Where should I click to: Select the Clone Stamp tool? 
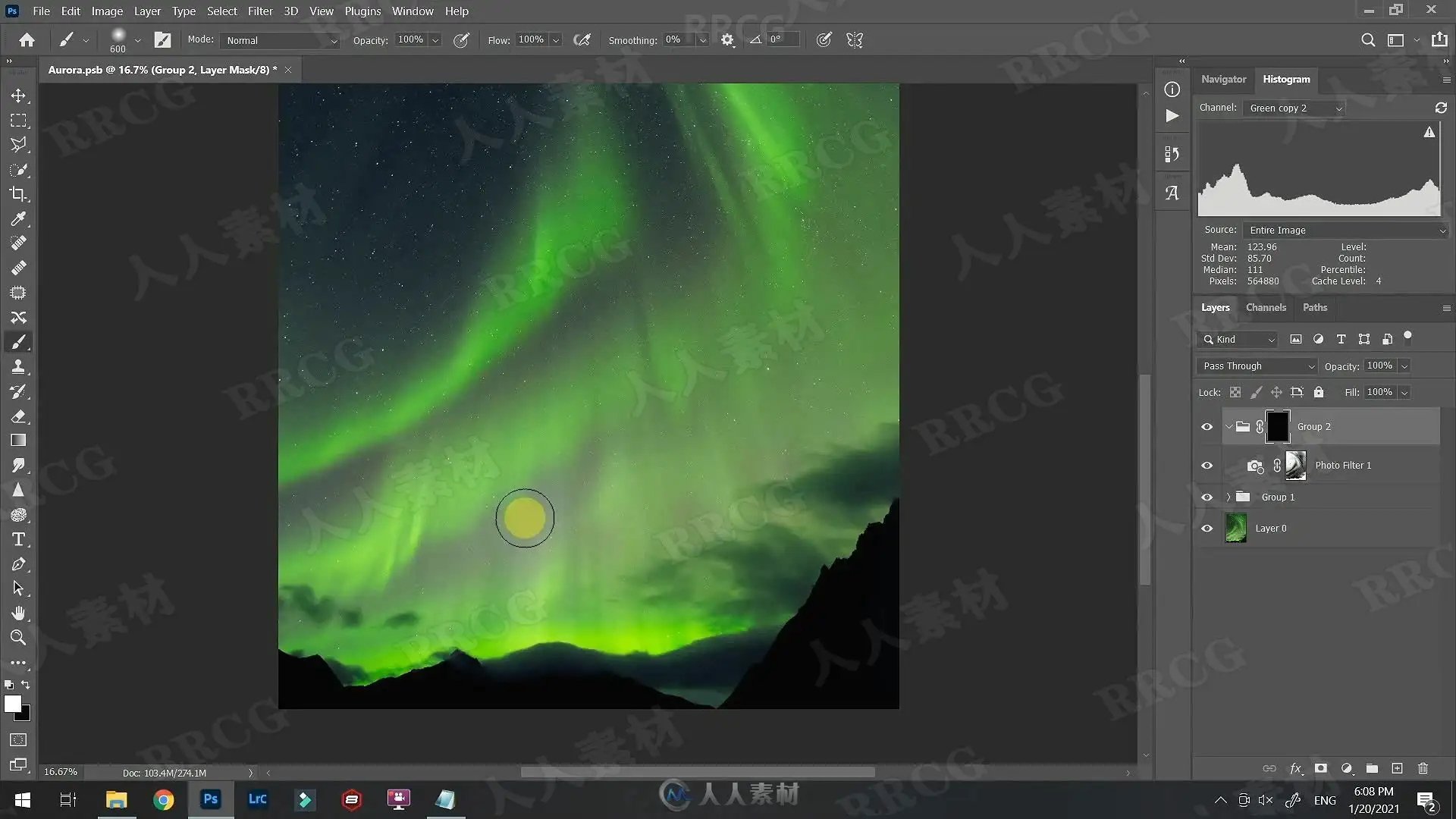tap(18, 366)
